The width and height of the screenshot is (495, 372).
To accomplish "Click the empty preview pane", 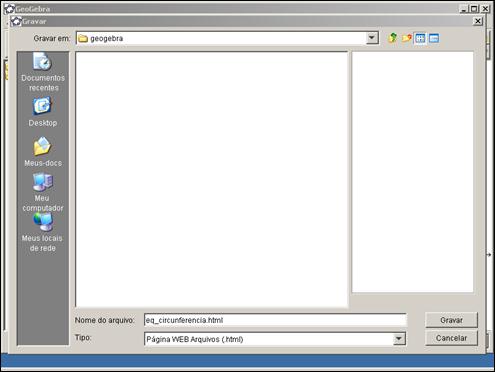I will pos(413,172).
